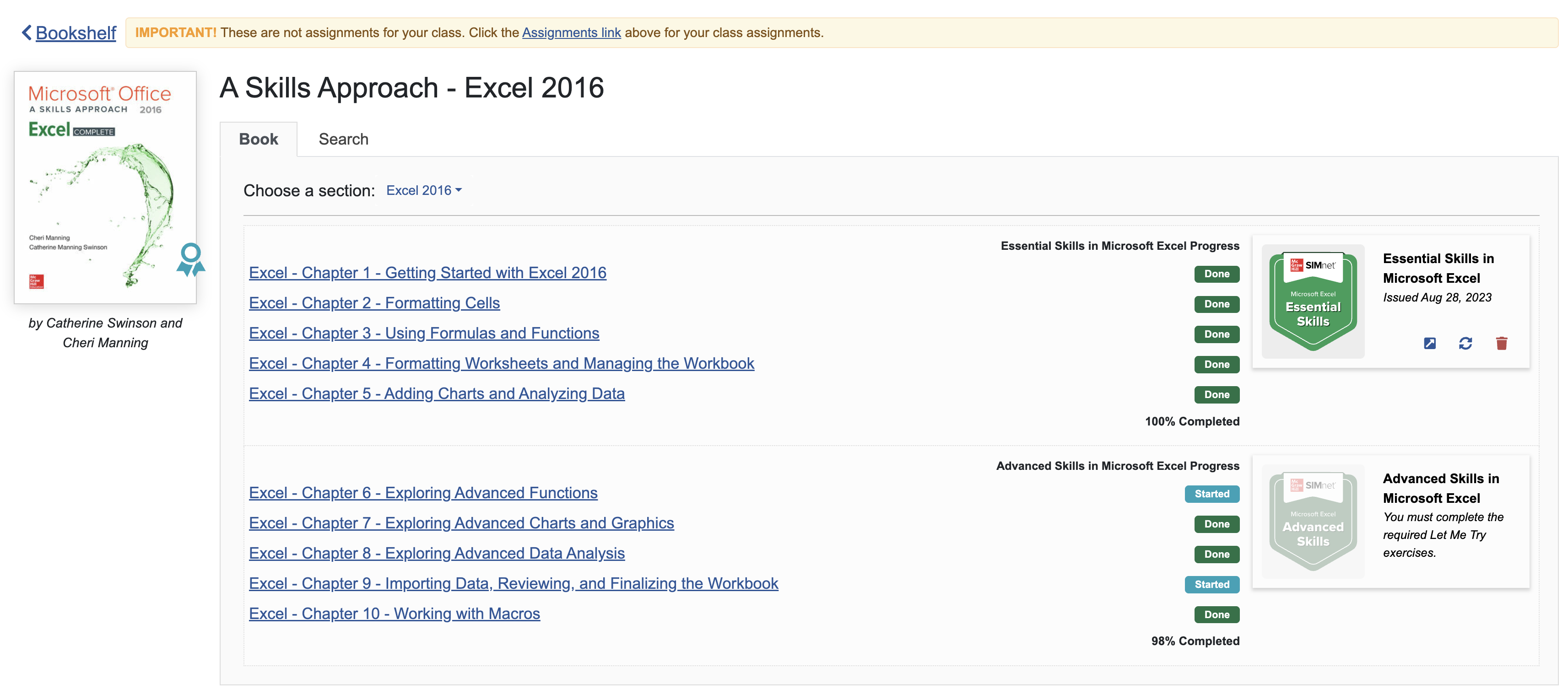1568x700 pixels.
Task: Open Chapter 3 - Using Formulas and Functions
Action: coord(424,333)
